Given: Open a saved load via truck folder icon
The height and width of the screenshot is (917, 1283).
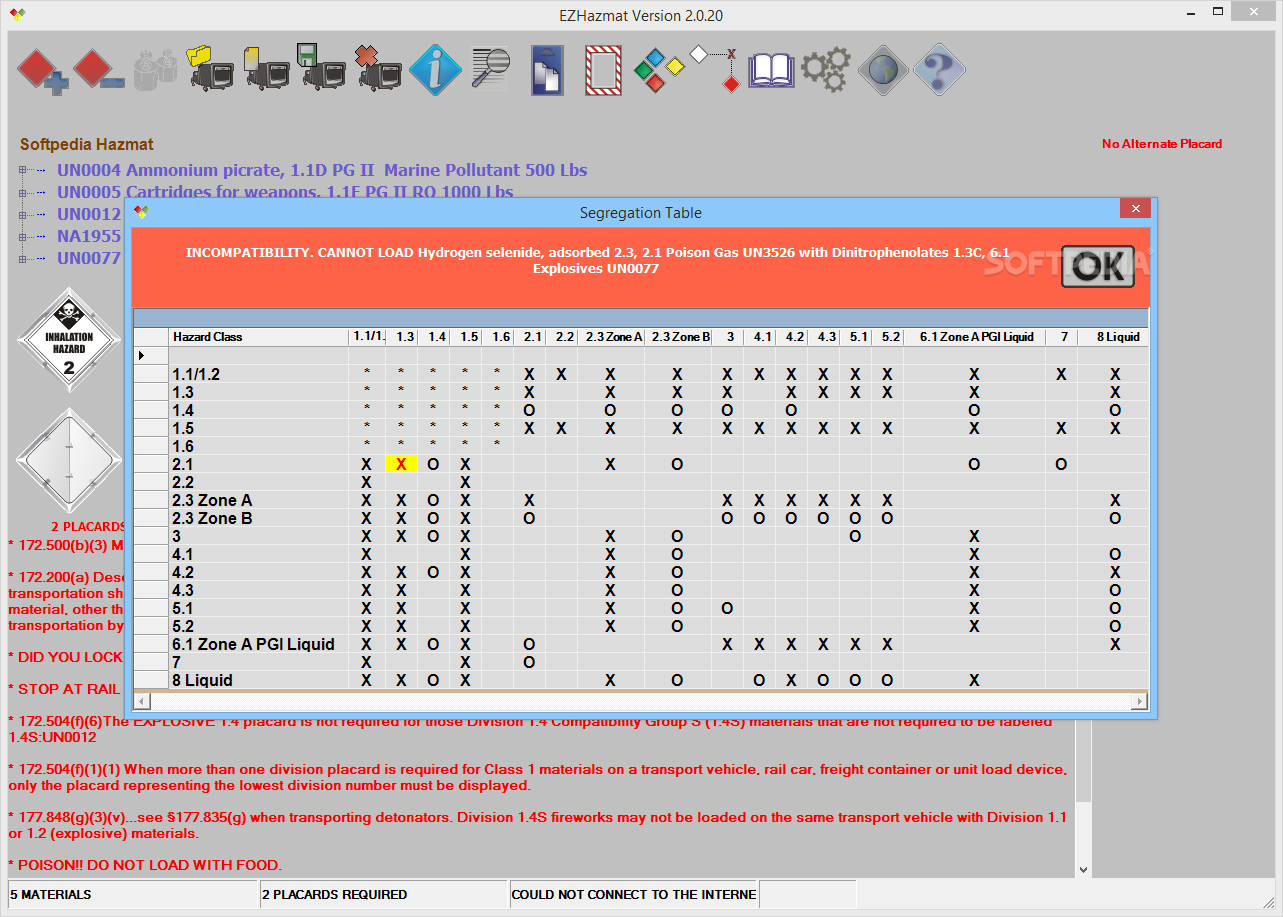Looking at the screenshot, I should pos(210,68).
